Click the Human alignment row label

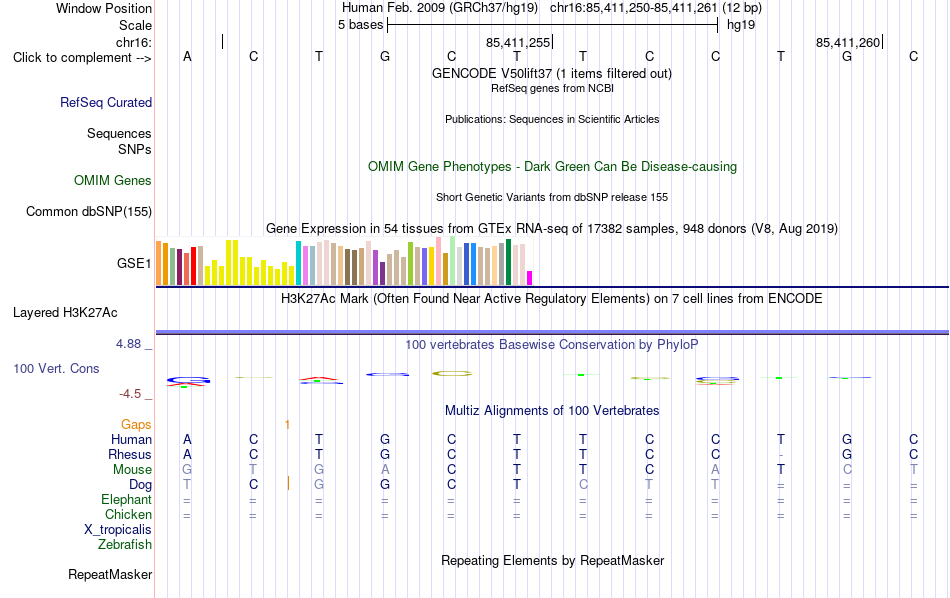tap(131, 439)
